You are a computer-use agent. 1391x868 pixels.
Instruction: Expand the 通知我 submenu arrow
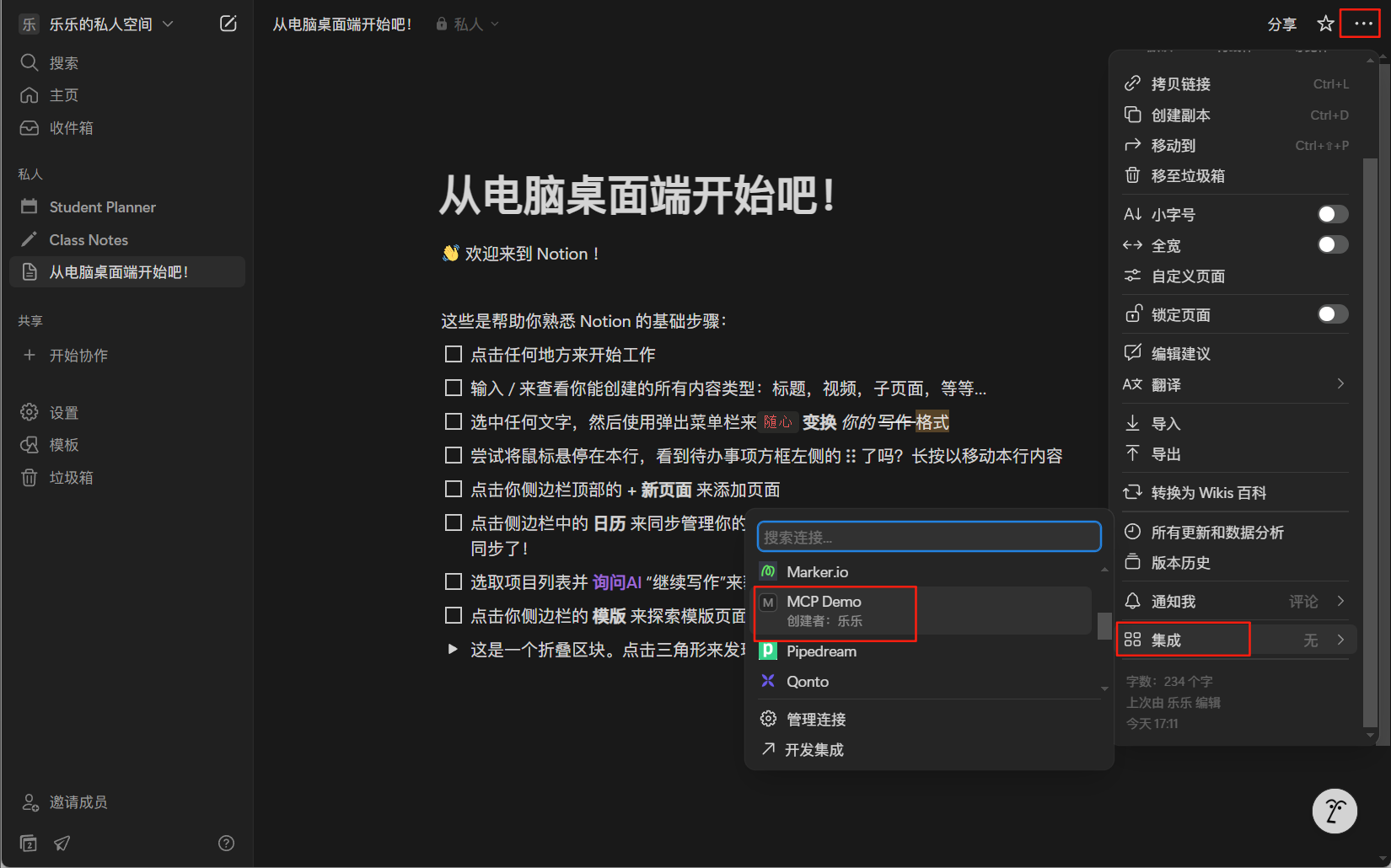1340,601
